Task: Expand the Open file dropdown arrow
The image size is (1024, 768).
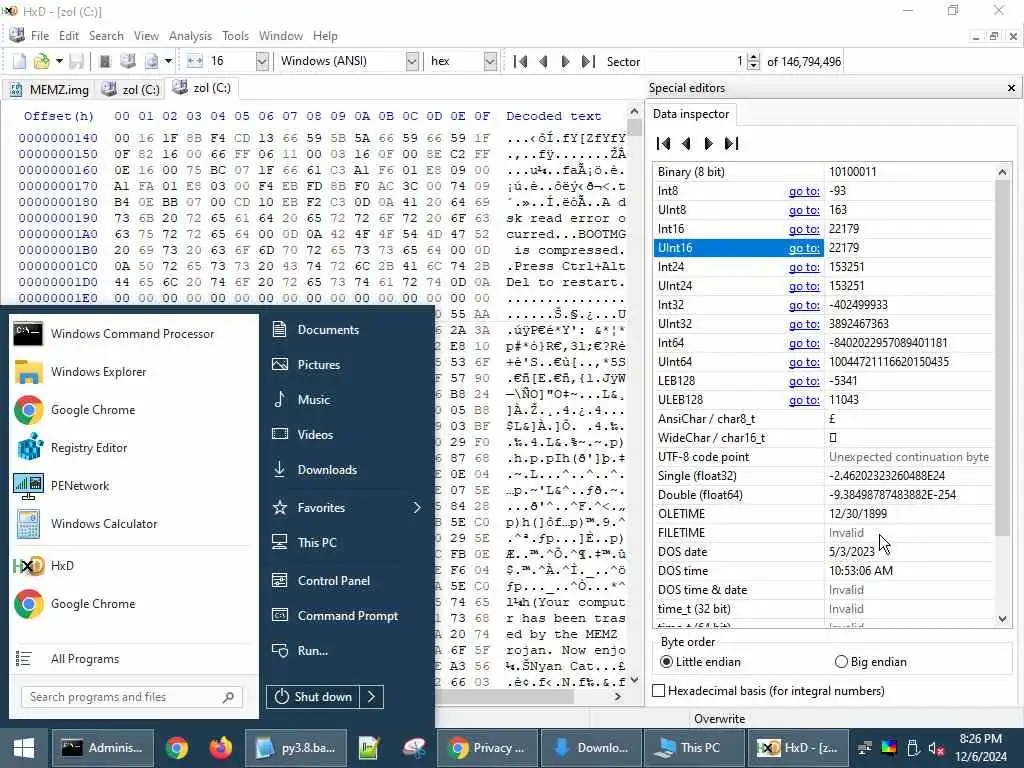Action: [x=59, y=61]
